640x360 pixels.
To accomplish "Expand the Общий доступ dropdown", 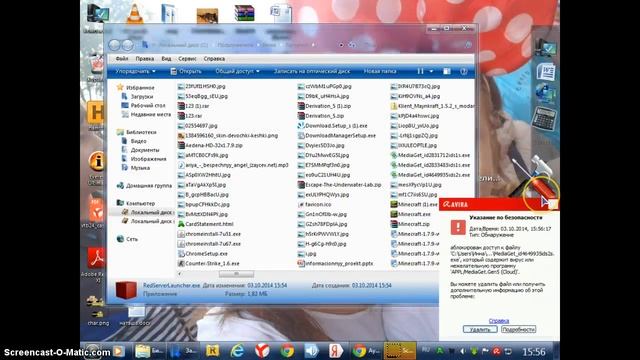I will [x=238, y=71].
